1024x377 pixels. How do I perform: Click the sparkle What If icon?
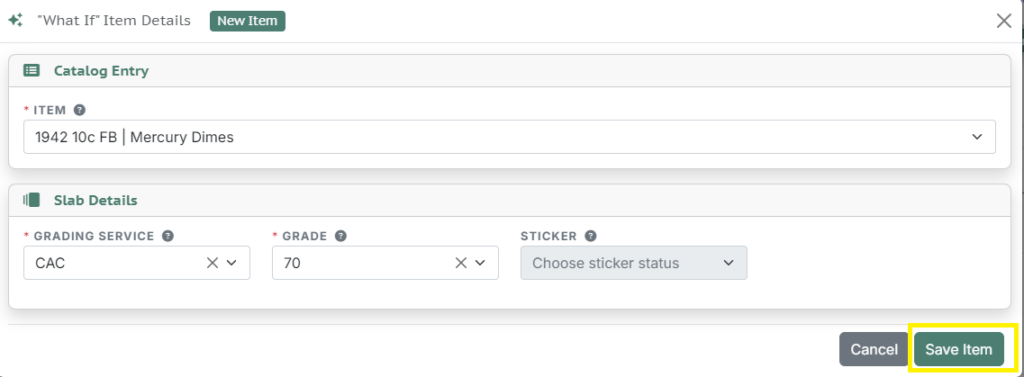(16, 20)
